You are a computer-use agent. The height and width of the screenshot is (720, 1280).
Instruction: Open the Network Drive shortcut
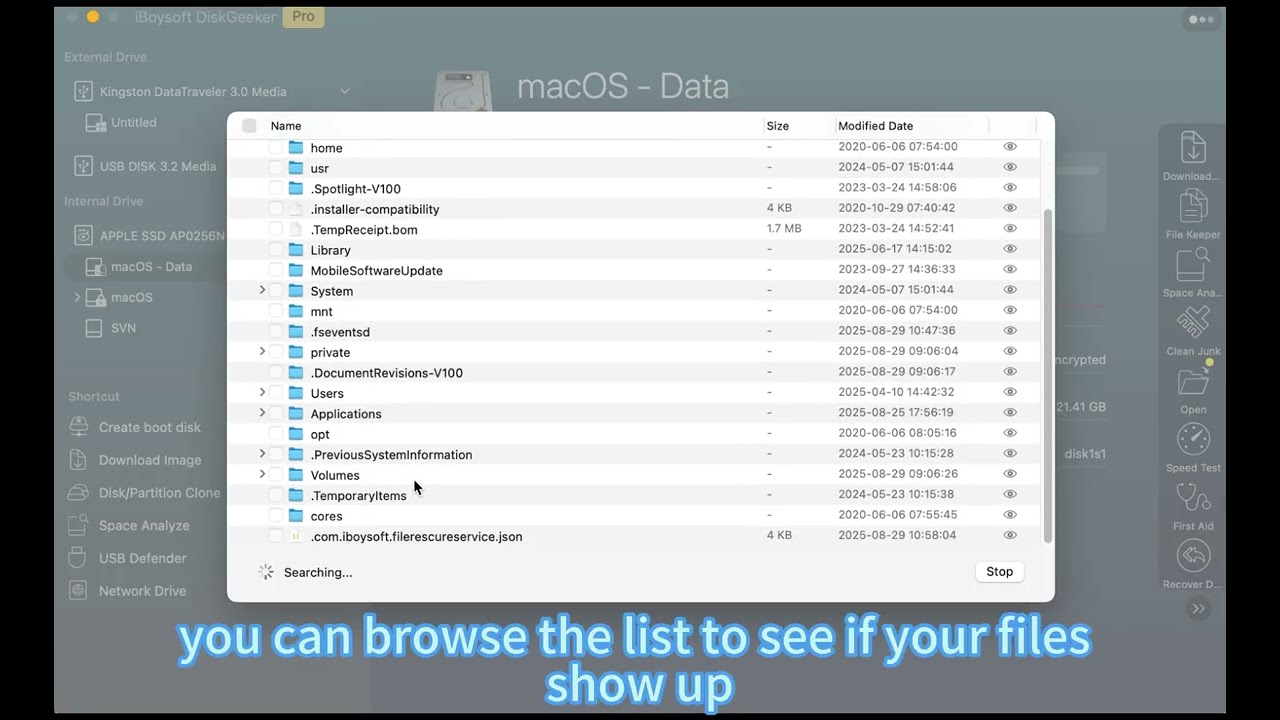pos(142,591)
